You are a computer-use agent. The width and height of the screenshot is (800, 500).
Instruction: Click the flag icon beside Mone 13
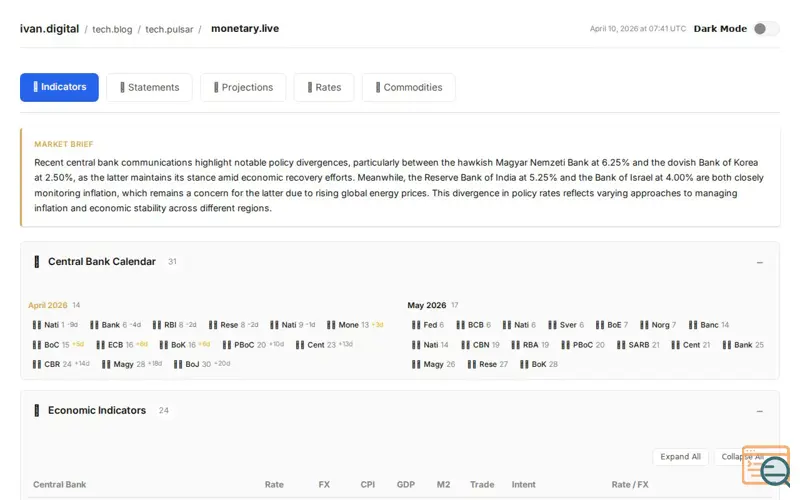point(331,325)
